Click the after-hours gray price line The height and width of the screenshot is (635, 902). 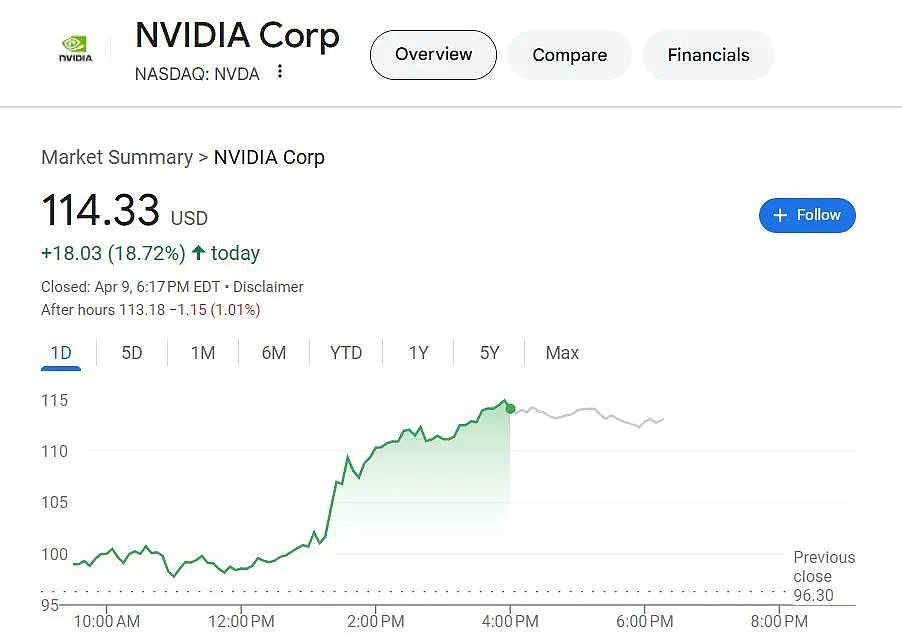(587, 415)
